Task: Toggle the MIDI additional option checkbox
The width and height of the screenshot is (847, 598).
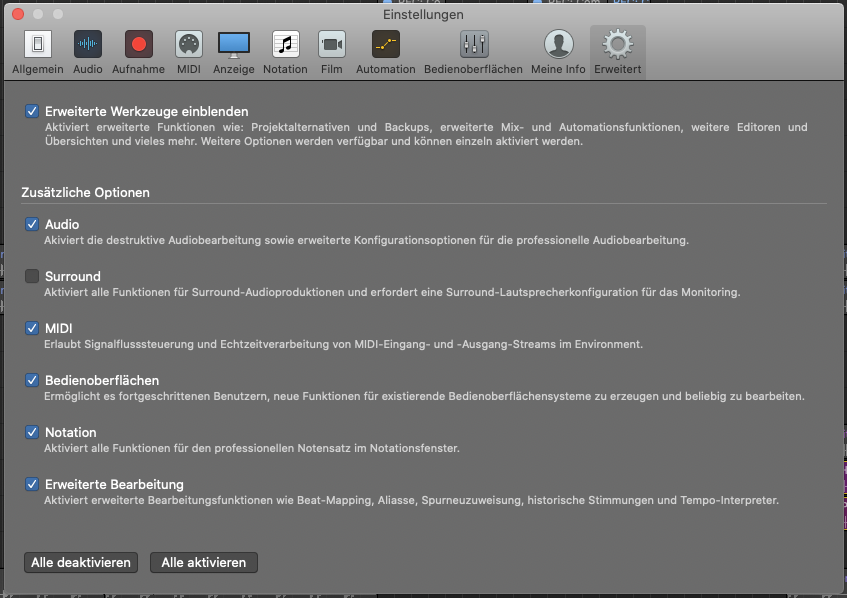Action: tap(32, 328)
